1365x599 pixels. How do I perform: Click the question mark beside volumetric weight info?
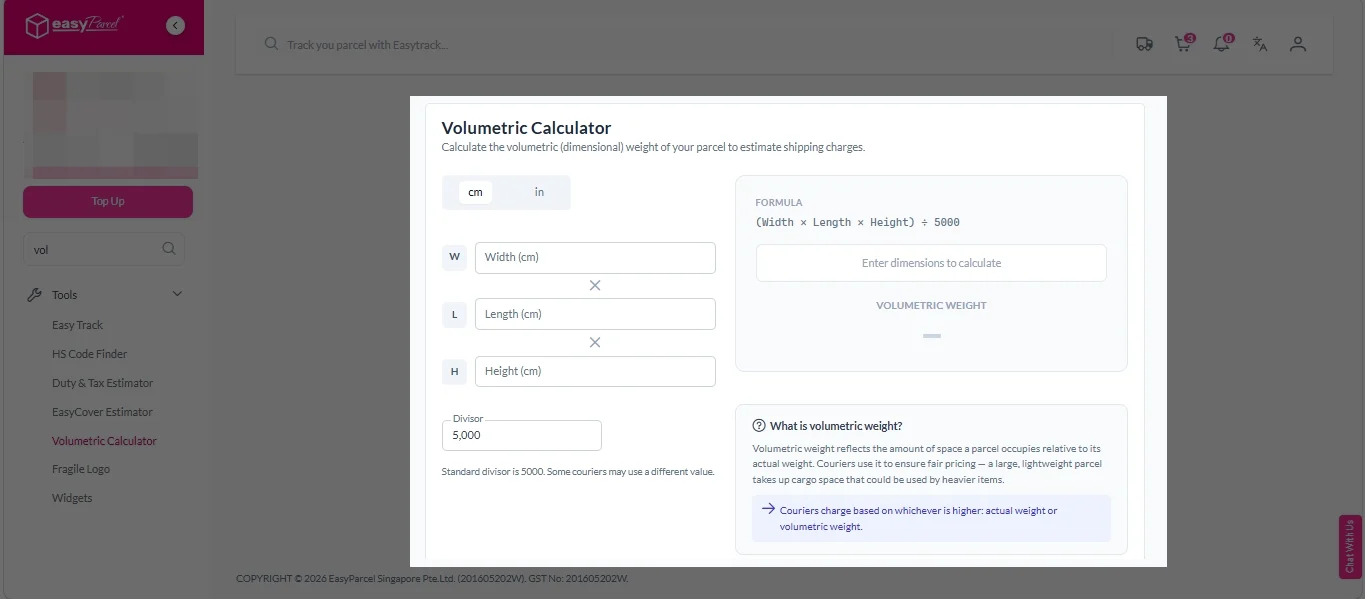coord(759,425)
